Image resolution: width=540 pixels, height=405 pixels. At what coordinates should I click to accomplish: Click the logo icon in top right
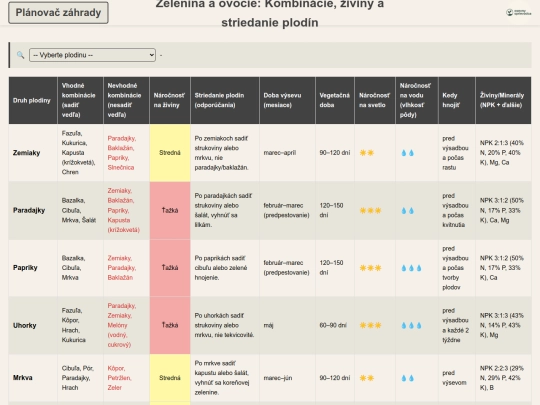[x=518, y=12]
